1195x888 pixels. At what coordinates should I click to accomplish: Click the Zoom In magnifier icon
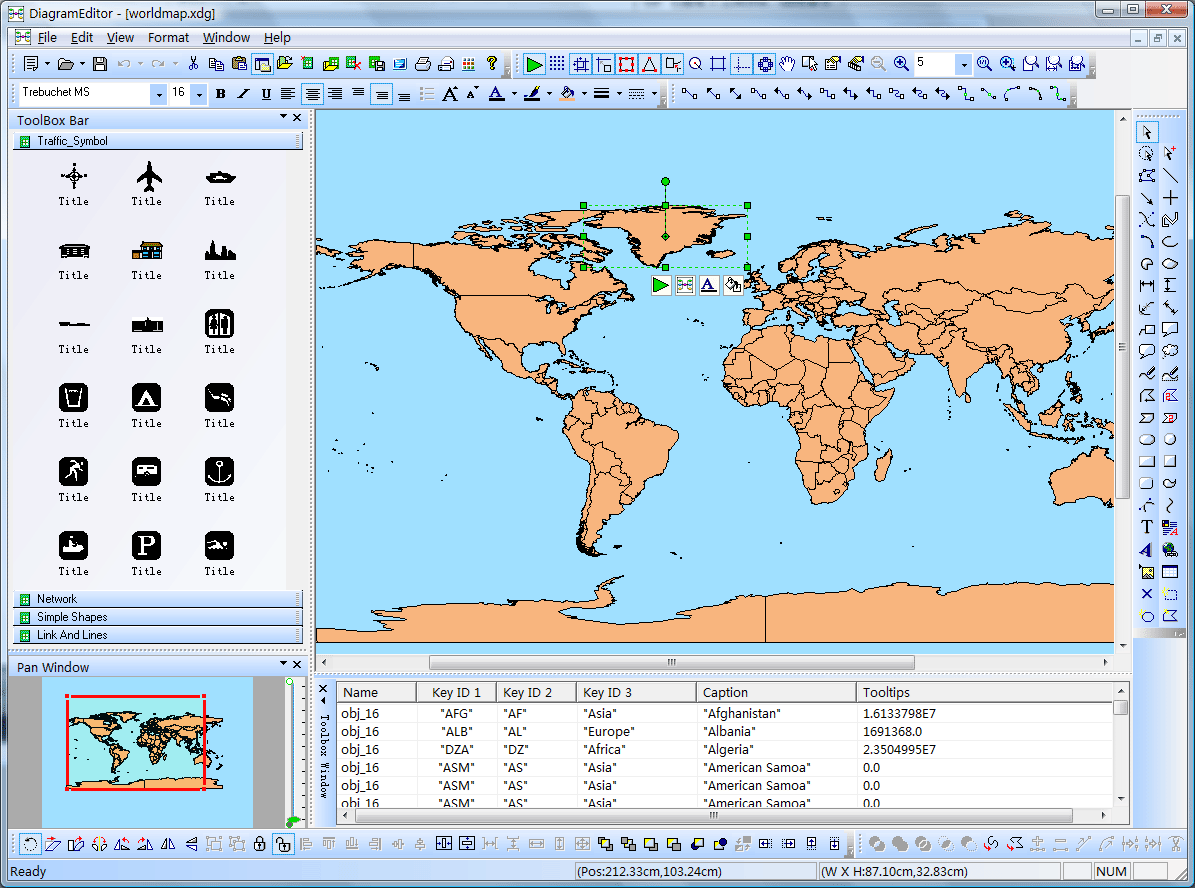pyautogui.click(x=901, y=64)
